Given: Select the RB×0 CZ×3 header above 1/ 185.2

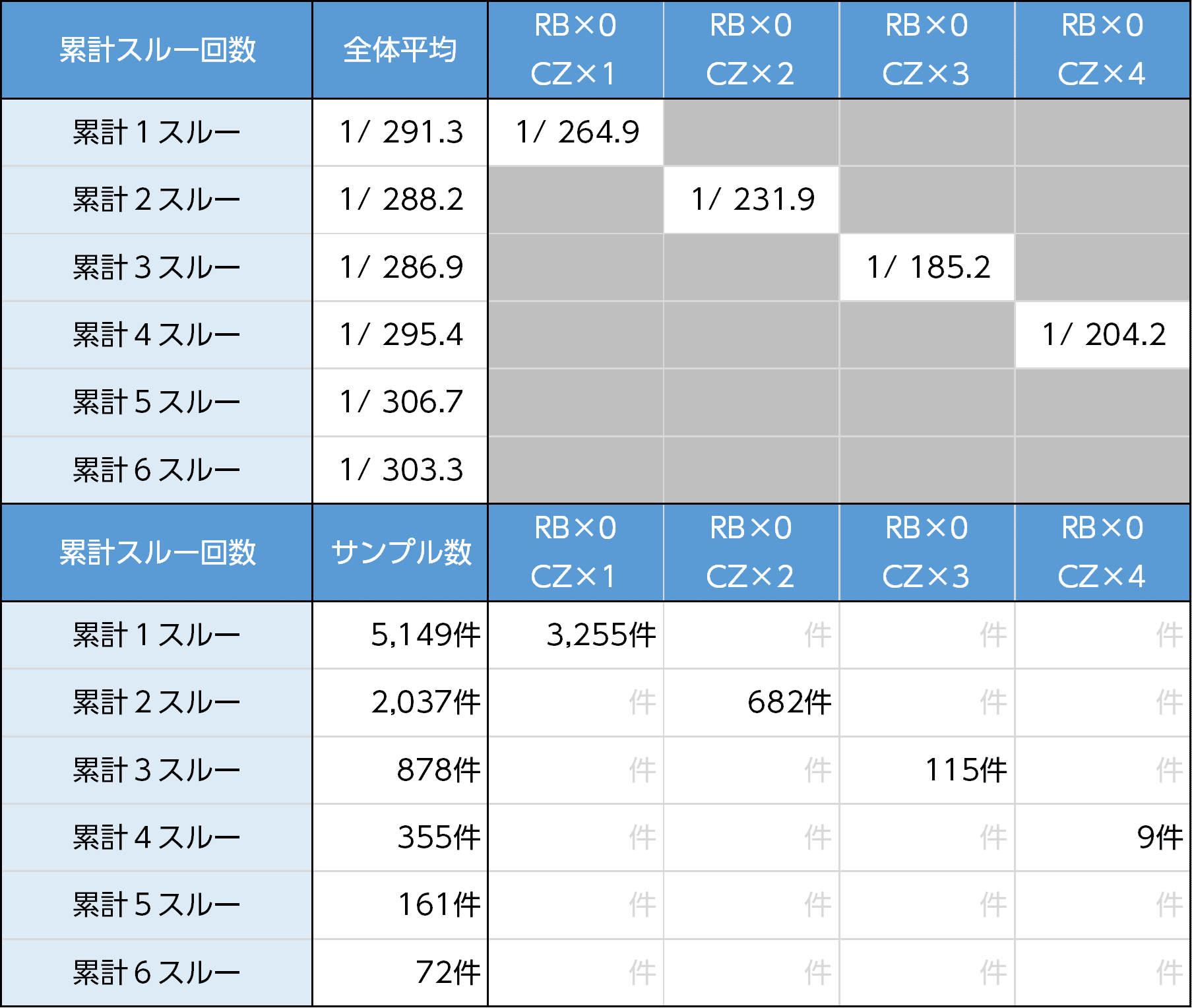Looking at the screenshot, I should (927, 50).
